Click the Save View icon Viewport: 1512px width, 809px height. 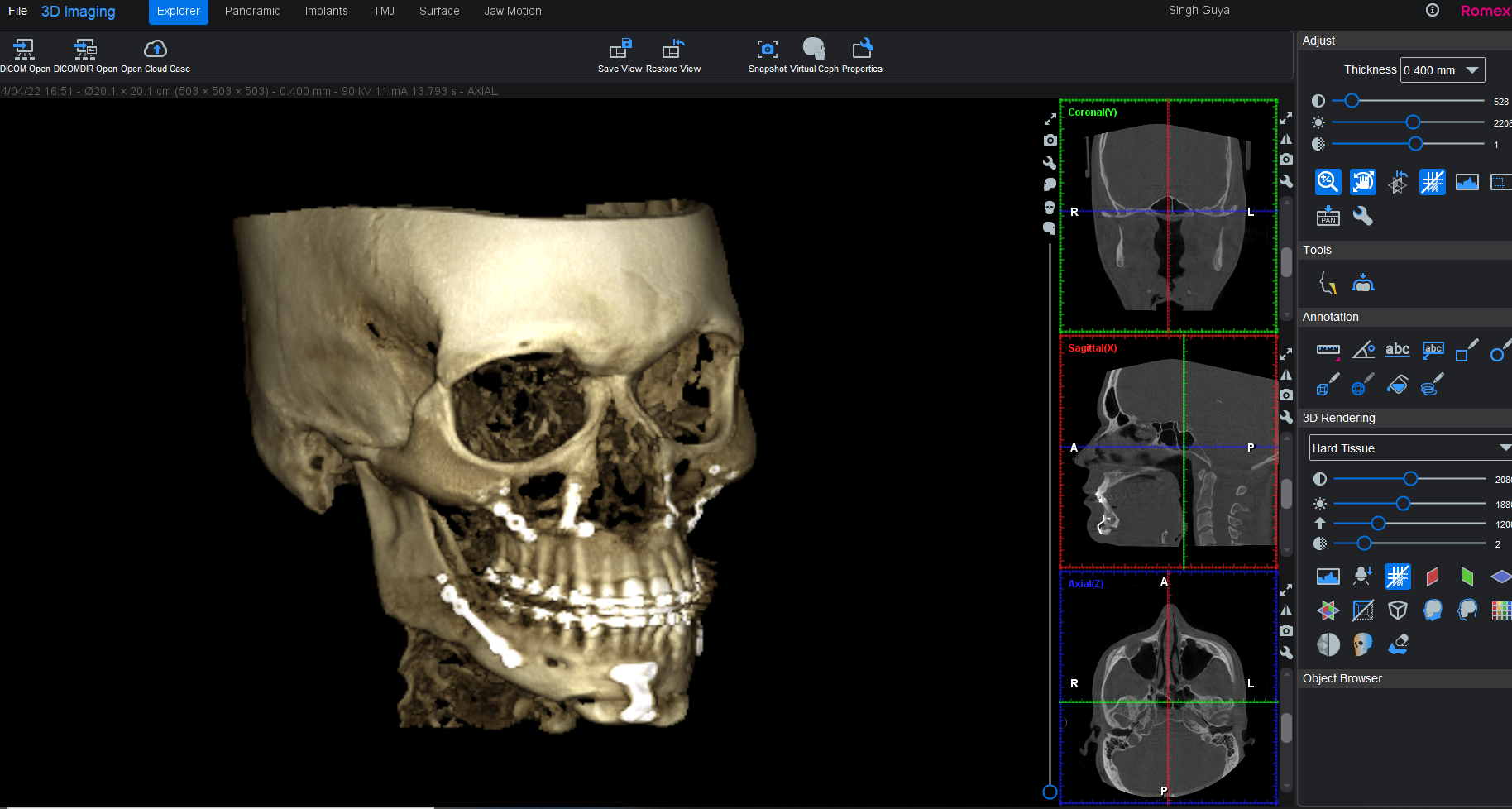tap(620, 49)
